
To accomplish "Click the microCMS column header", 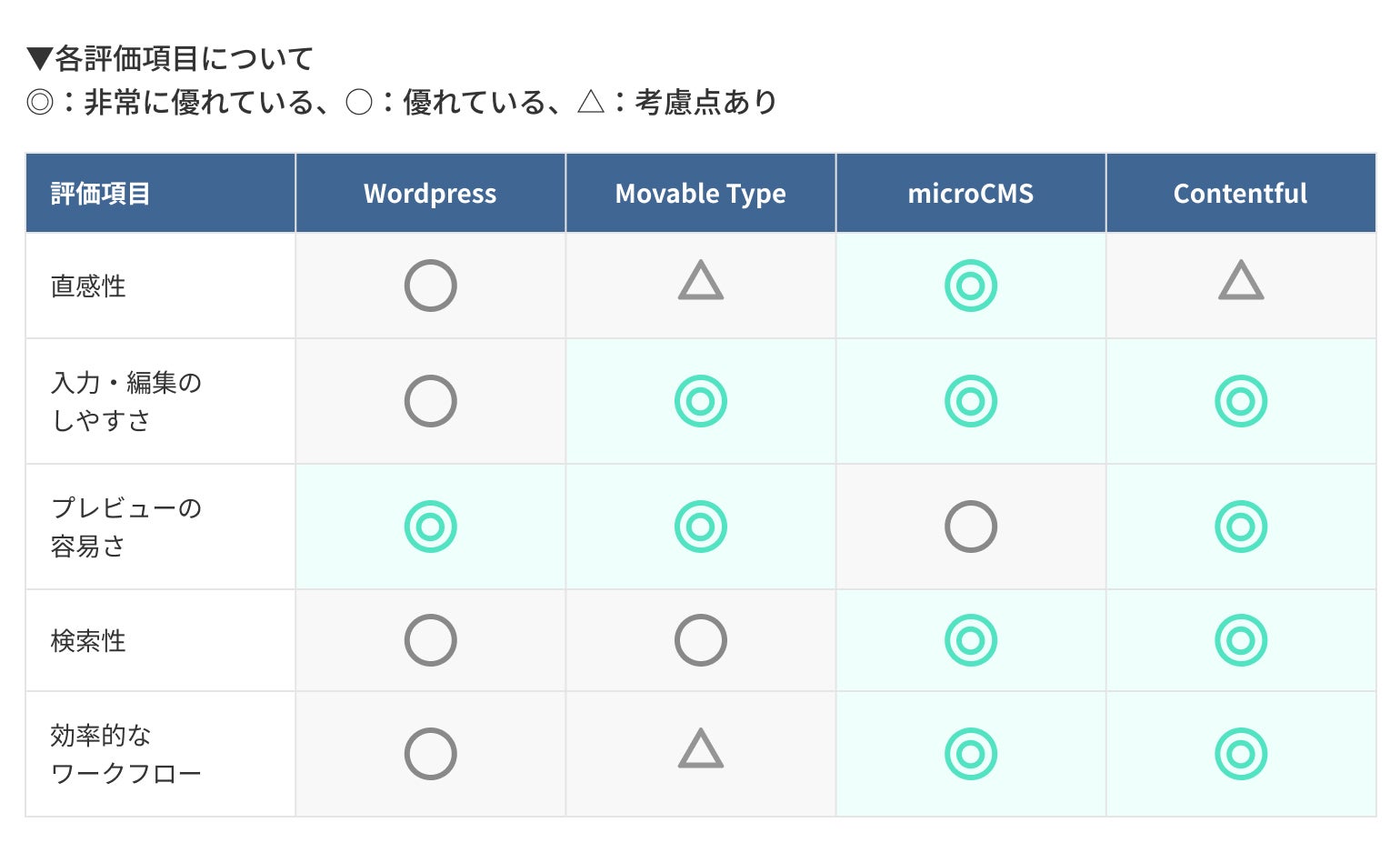I will pyautogui.click(x=970, y=194).
